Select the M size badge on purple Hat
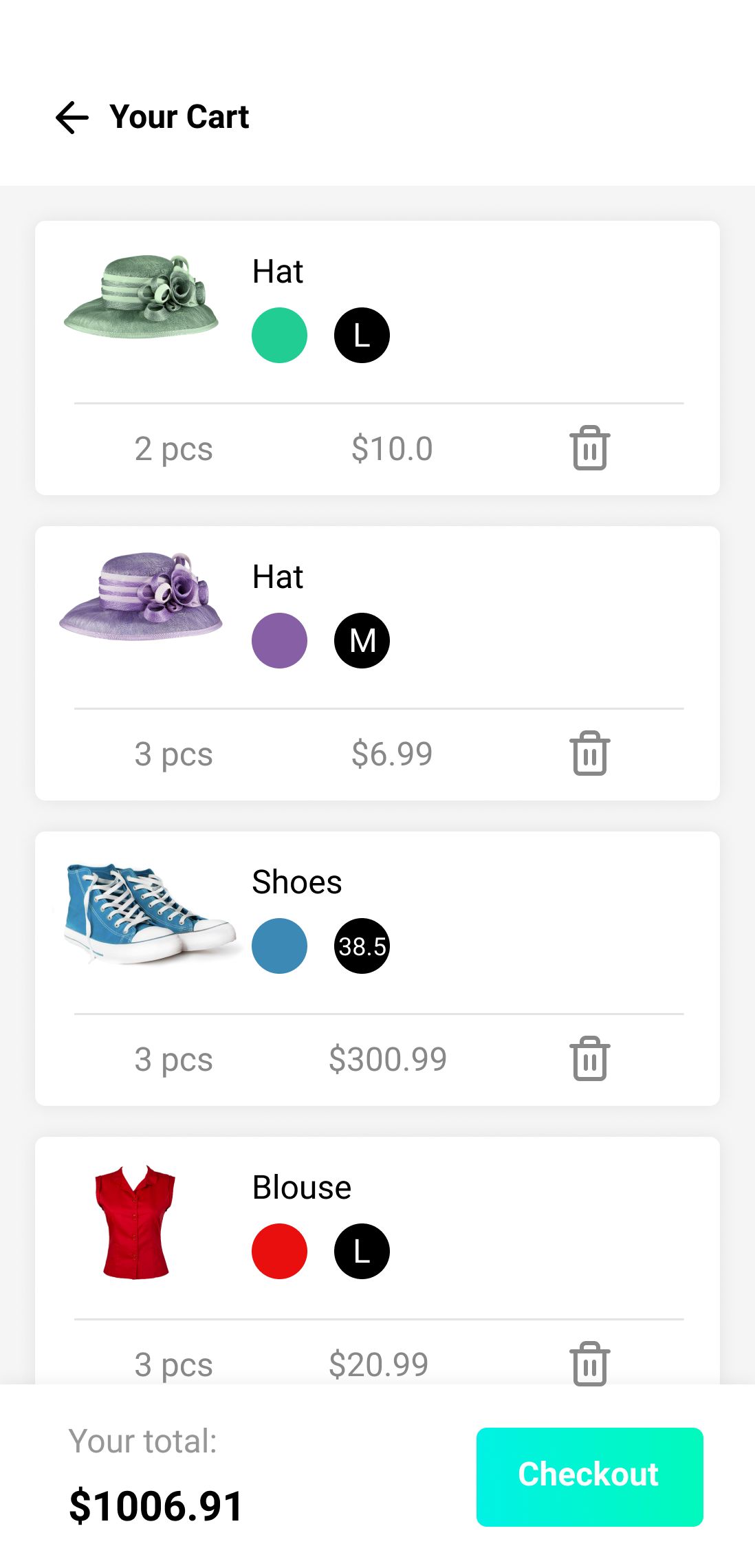The image size is (755, 1568). tap(362, 641)
